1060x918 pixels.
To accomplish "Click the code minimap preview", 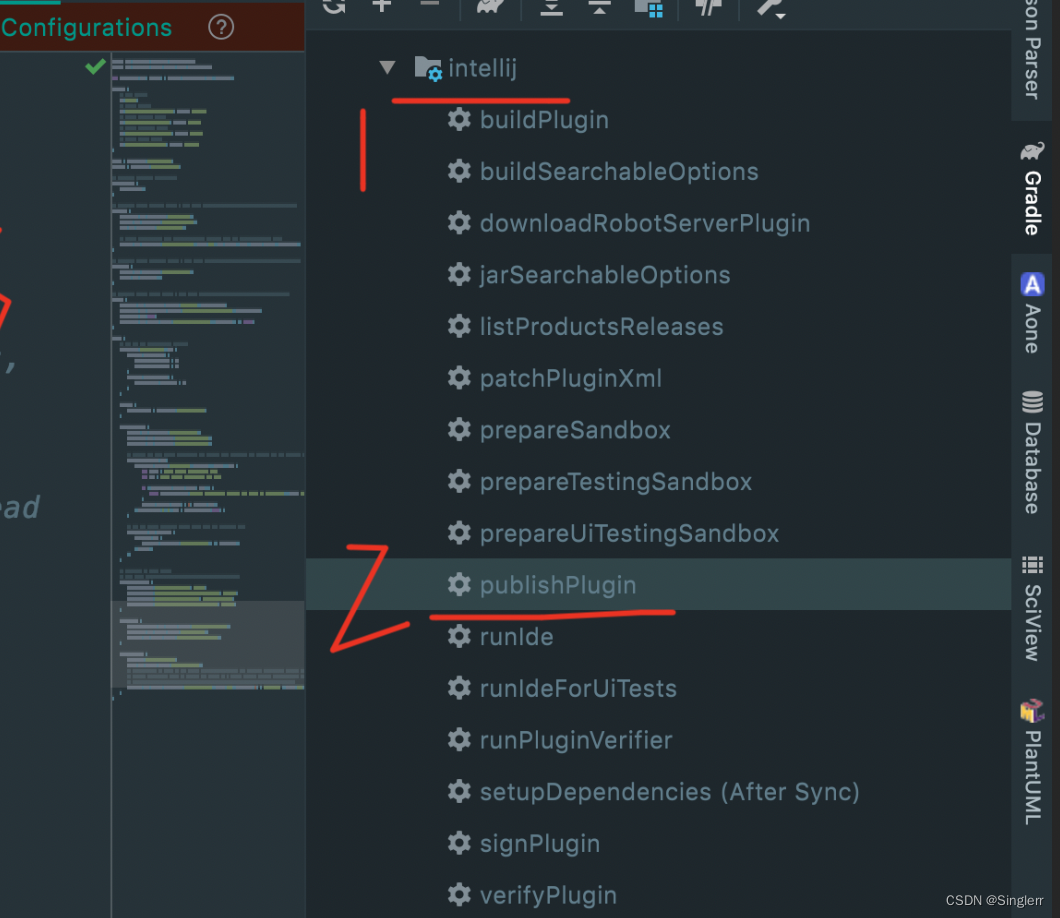I will coord(208,379).
